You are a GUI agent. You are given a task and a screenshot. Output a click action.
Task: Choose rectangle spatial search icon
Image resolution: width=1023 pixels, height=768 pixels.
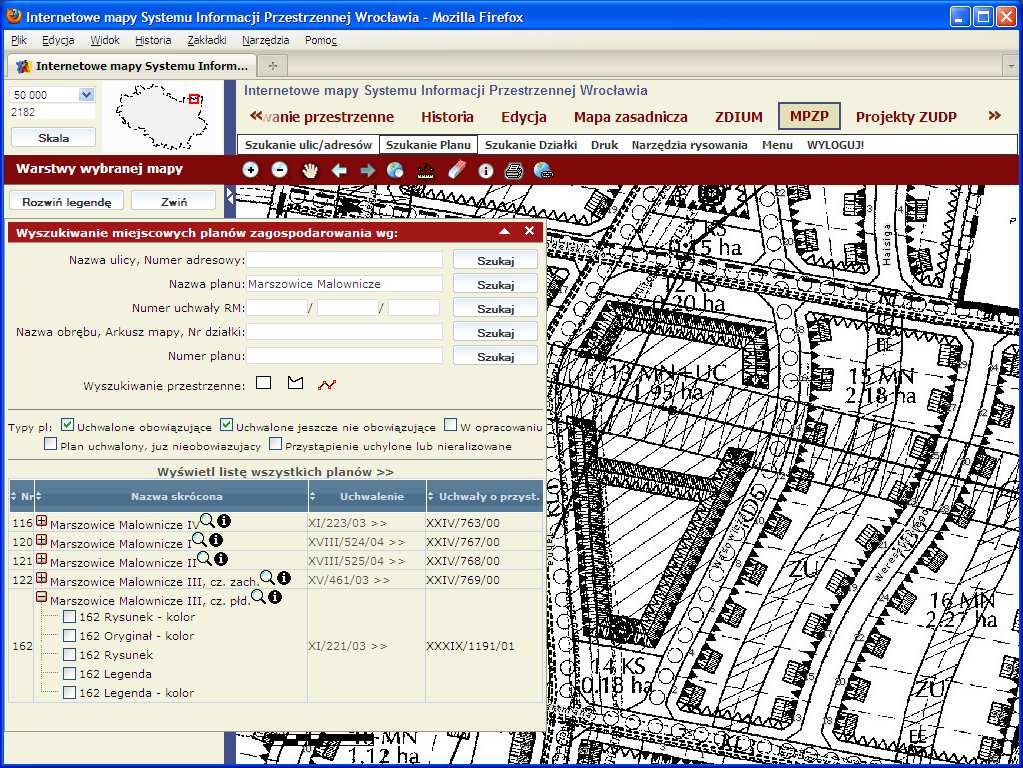tap(264, 382)
